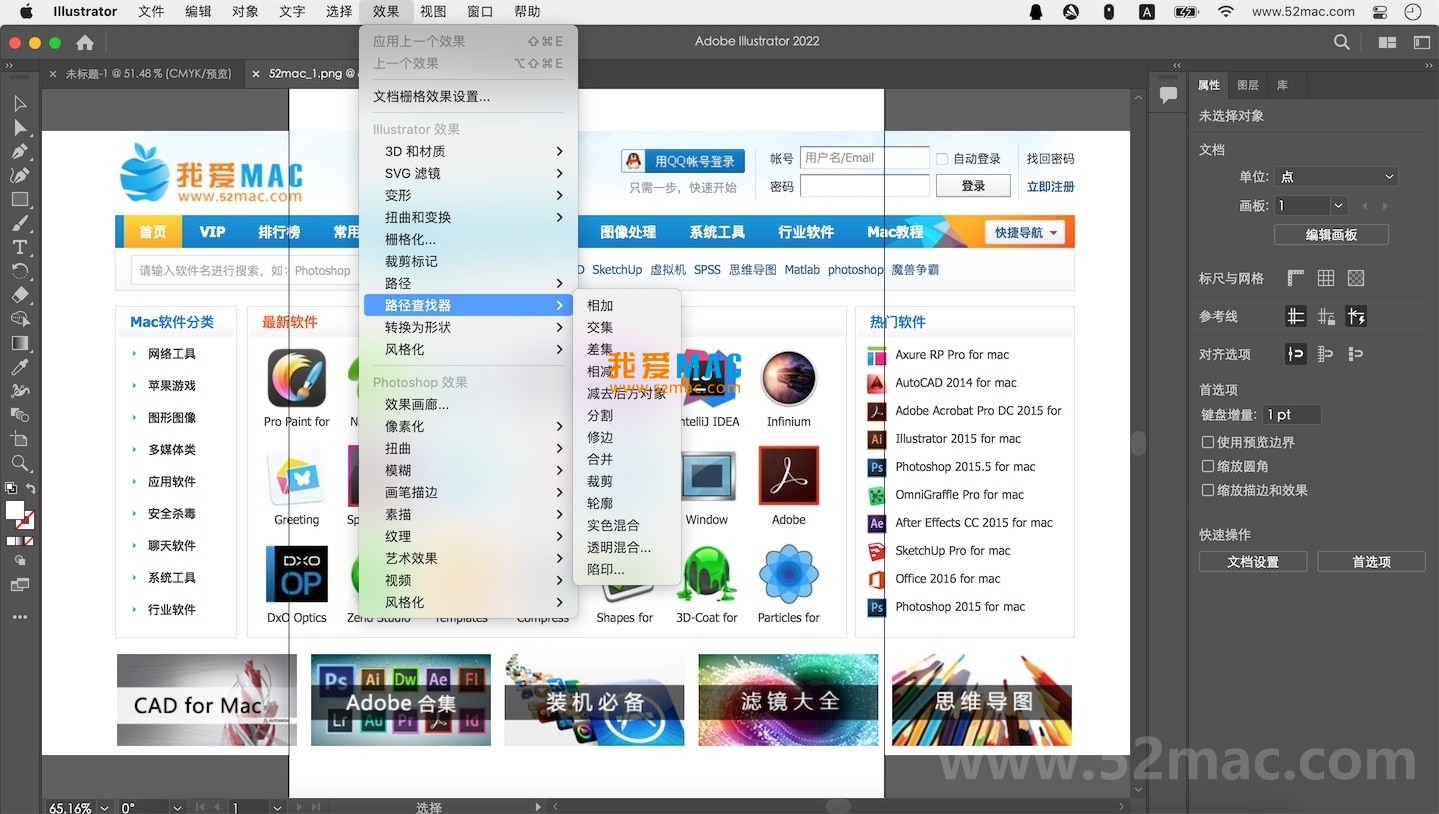The height and width of the screenshot is (814, 1439).
Task: Click the 文档设置 button
Action: (1253, 562)
